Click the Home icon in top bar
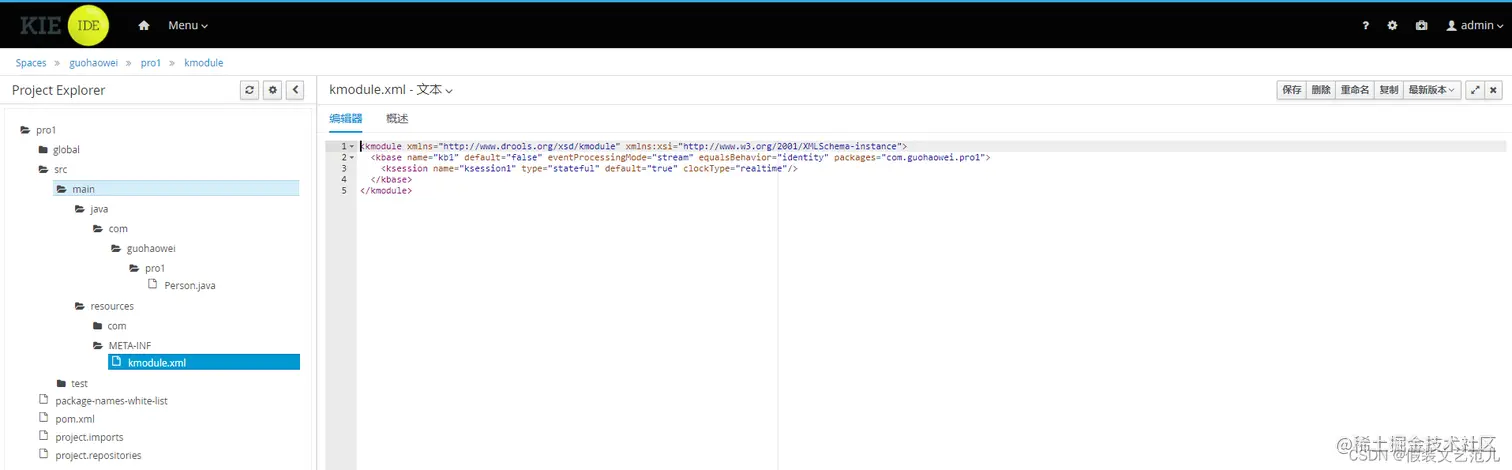1512x470 pixels. click(144, 25)
